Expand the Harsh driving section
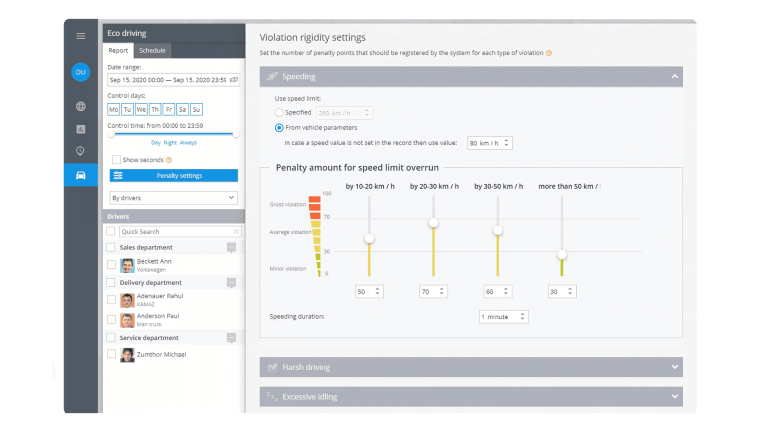This screenshot has height=432, width=768. pyautogui.click(x=470, y=368)
